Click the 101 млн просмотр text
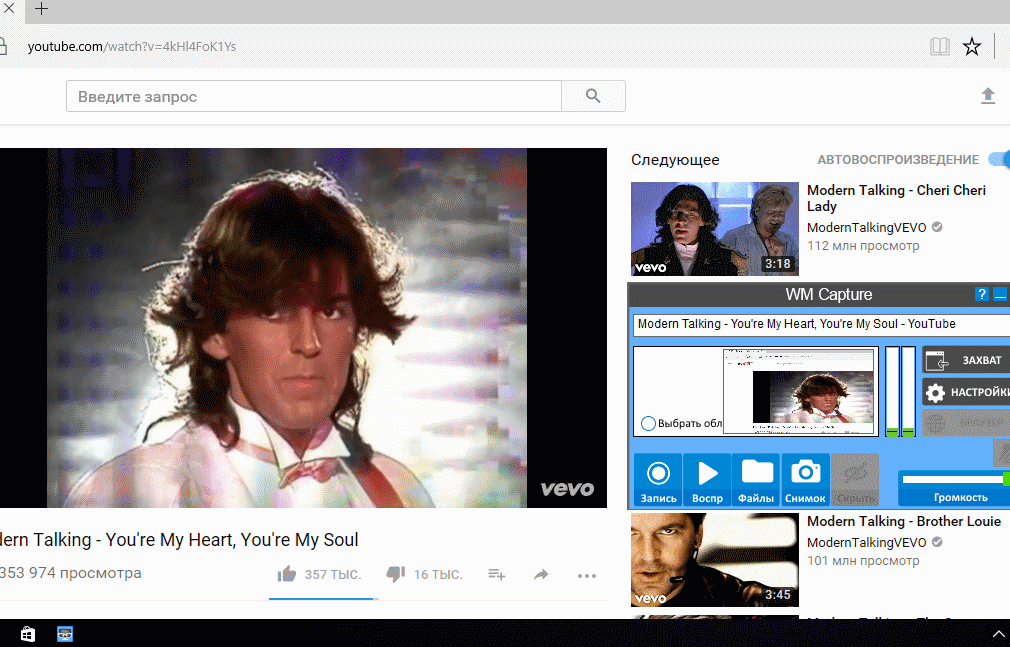Viewport: 1010px width, 647px height. 863,561
